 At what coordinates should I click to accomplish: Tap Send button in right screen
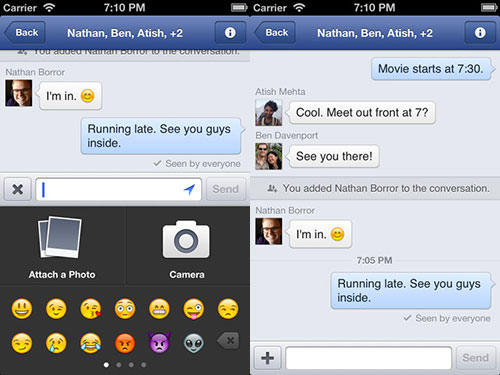(x=476, y=358)
